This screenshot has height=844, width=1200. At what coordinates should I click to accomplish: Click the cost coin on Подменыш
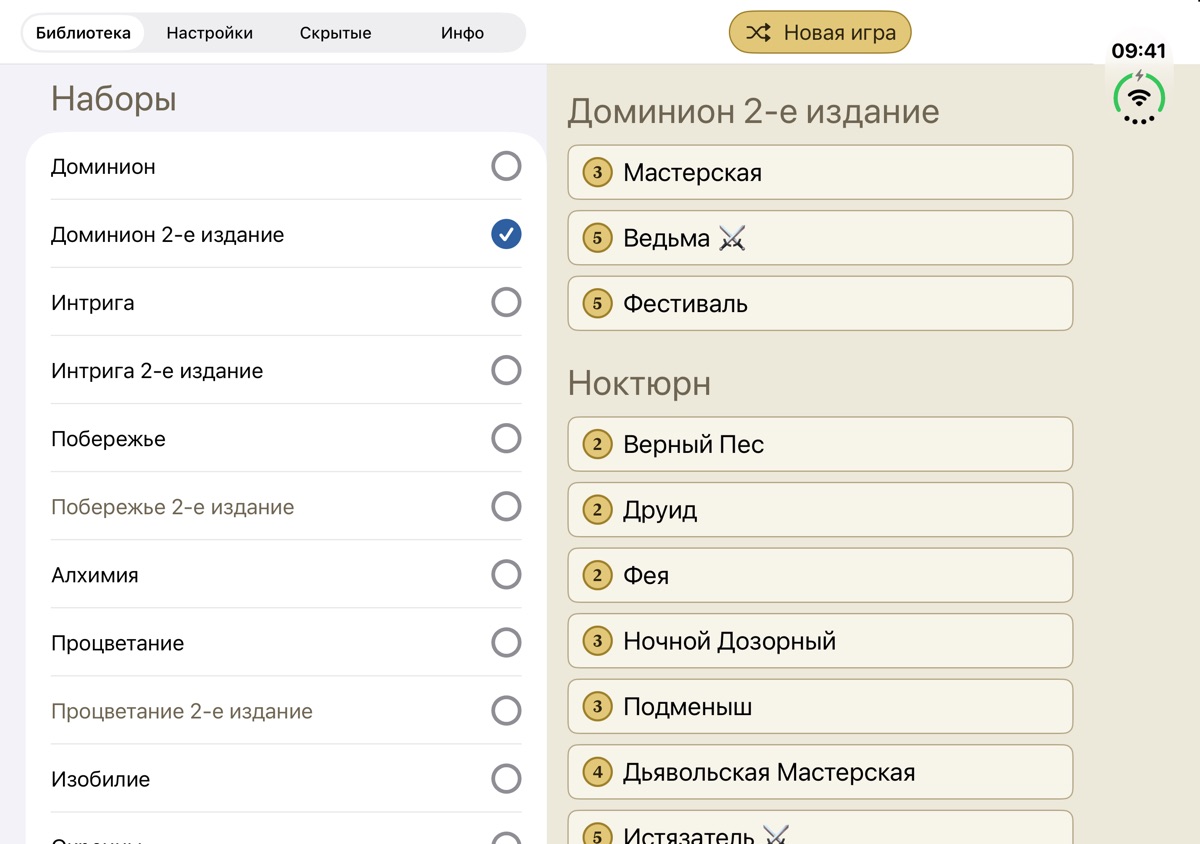(597, 706)
